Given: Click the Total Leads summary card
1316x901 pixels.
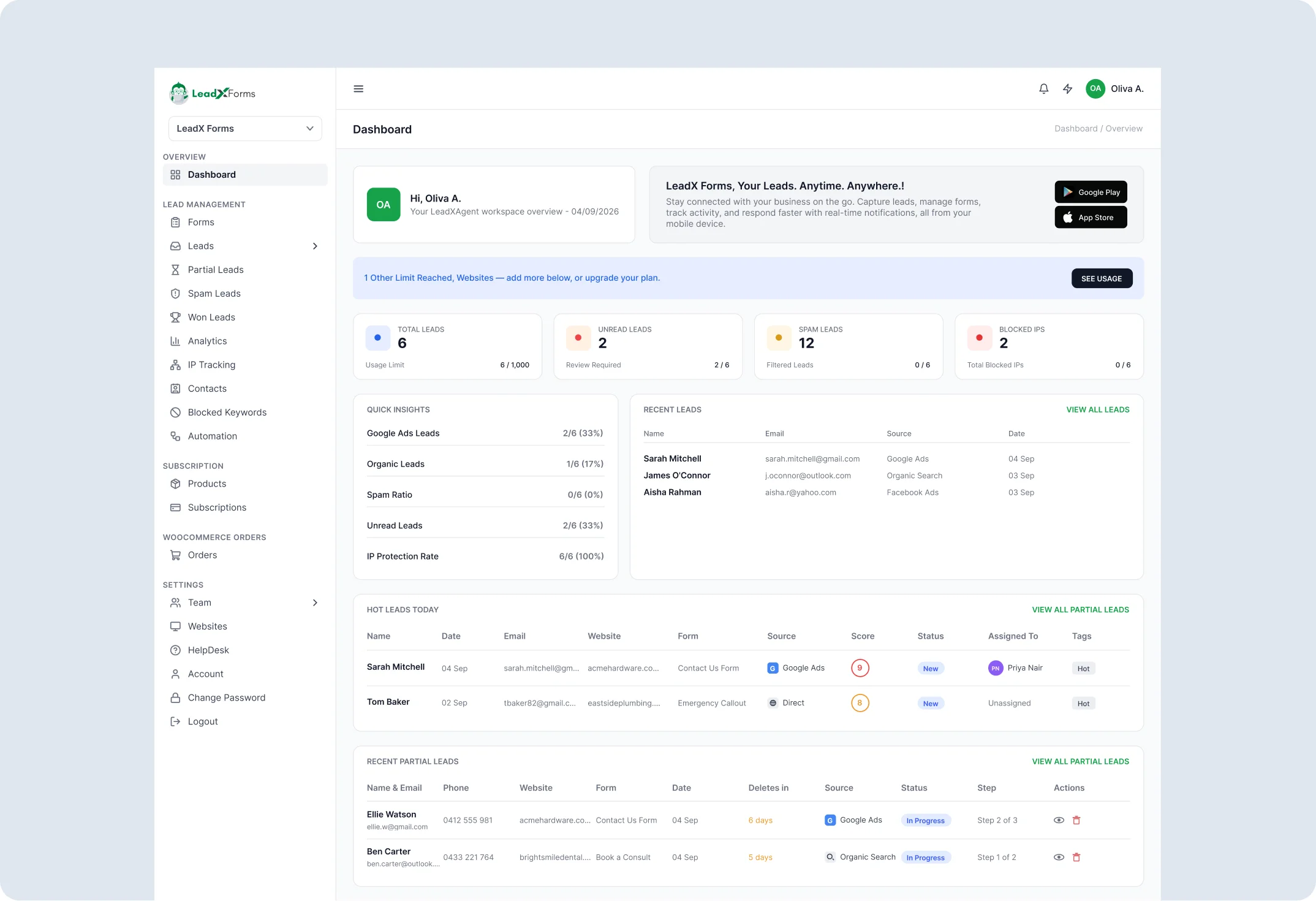Looking at the screenshot, I should pos(447,346).
